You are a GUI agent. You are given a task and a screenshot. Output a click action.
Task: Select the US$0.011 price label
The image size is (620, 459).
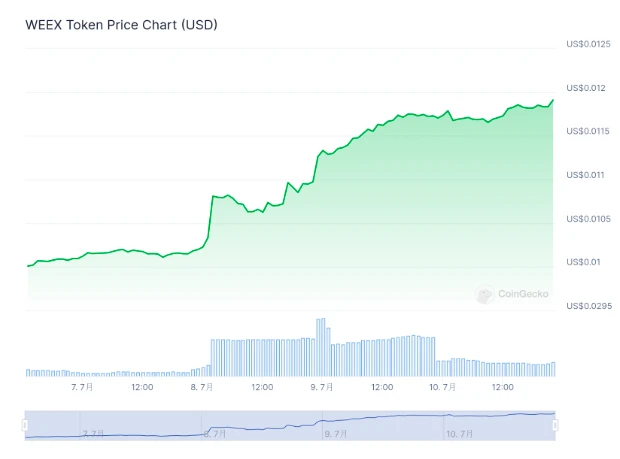(584, 175)
